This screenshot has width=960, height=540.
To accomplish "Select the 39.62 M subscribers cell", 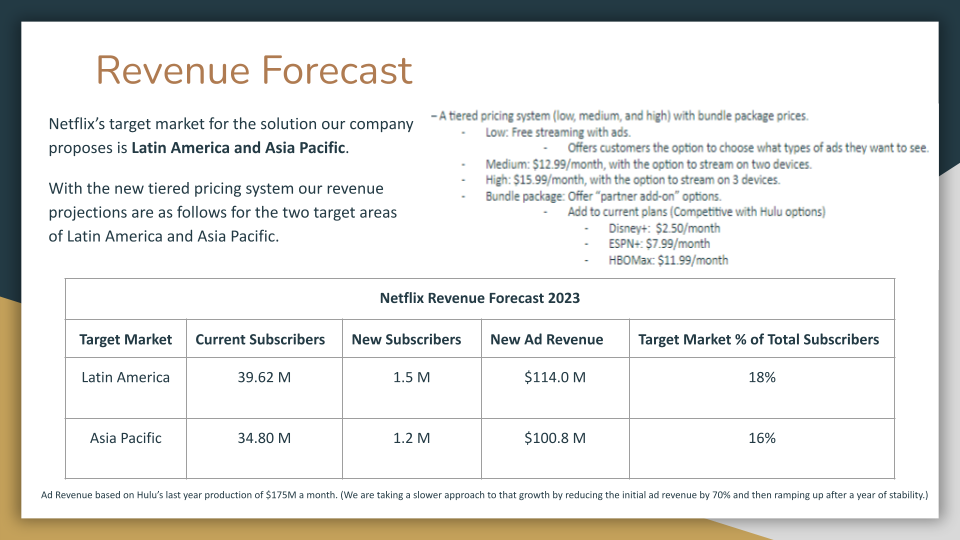I will (260, 378).
